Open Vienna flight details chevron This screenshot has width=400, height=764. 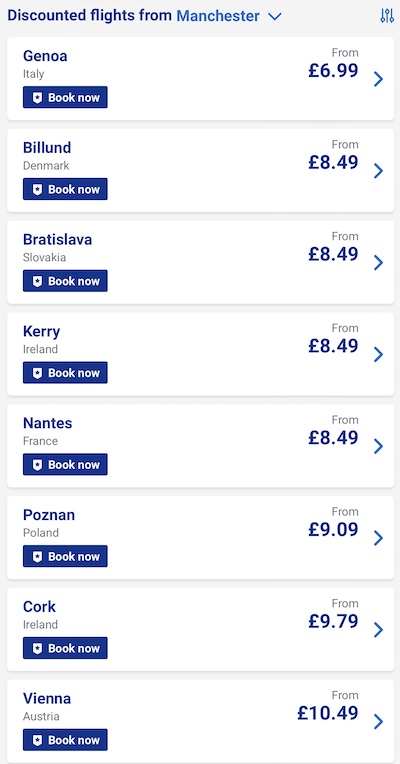point(379,722)
